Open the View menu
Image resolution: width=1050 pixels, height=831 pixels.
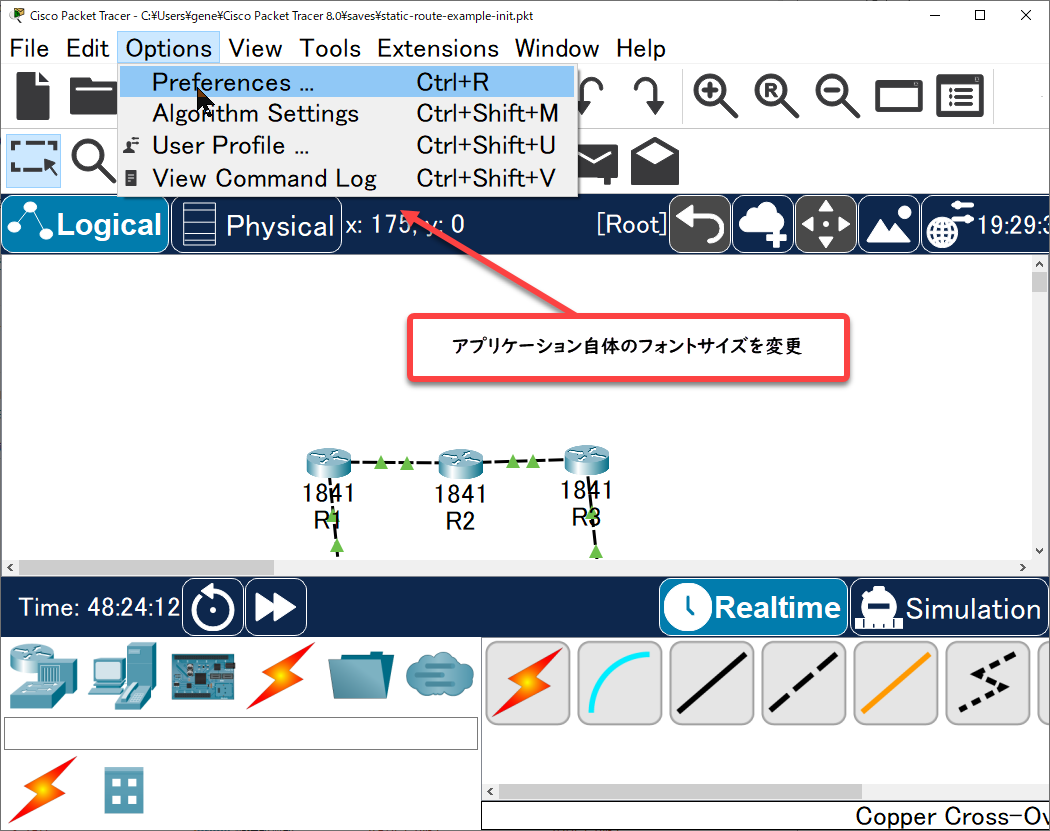(x=255, y=48)
